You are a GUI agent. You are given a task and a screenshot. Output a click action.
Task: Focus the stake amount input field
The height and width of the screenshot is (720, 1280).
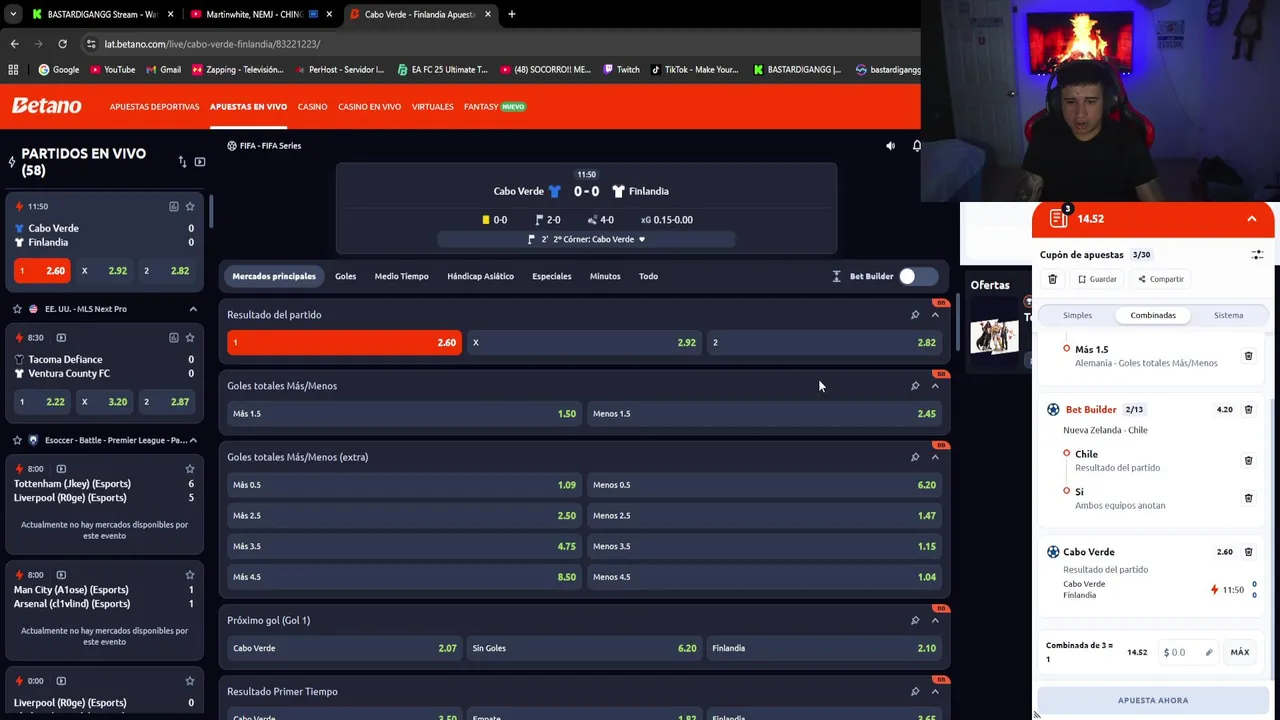click(1188, 653)
